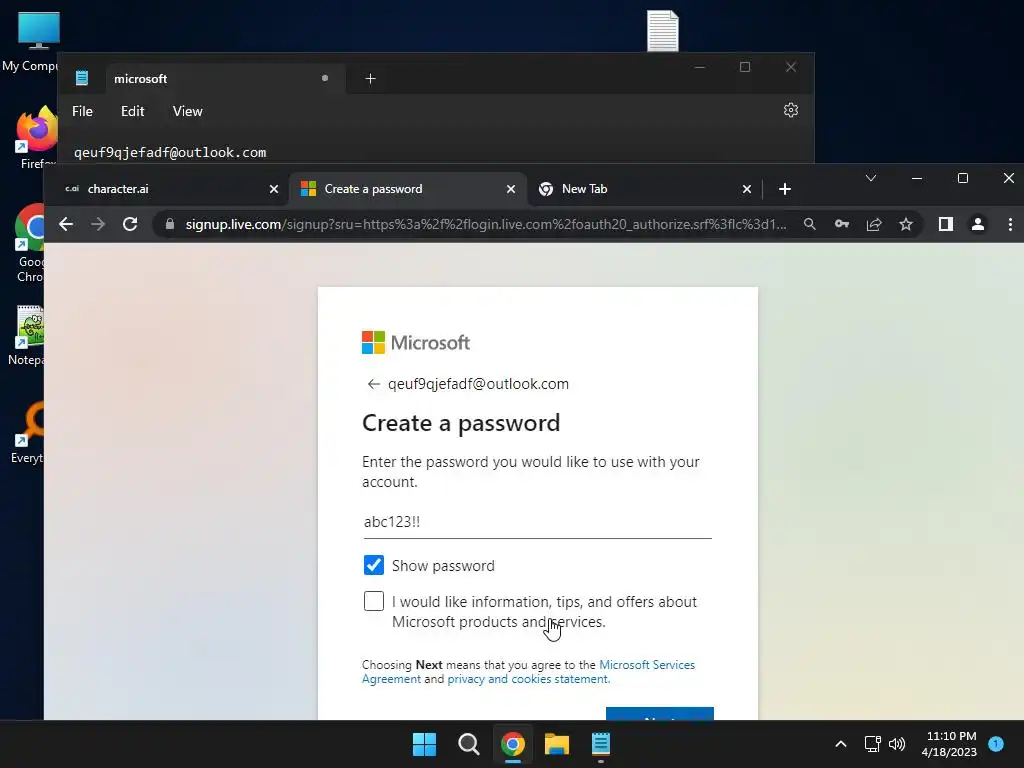Screen dimensions: 1024x768
Task: Select Google Chrome desktop shortcut
Action: point(30,244)
